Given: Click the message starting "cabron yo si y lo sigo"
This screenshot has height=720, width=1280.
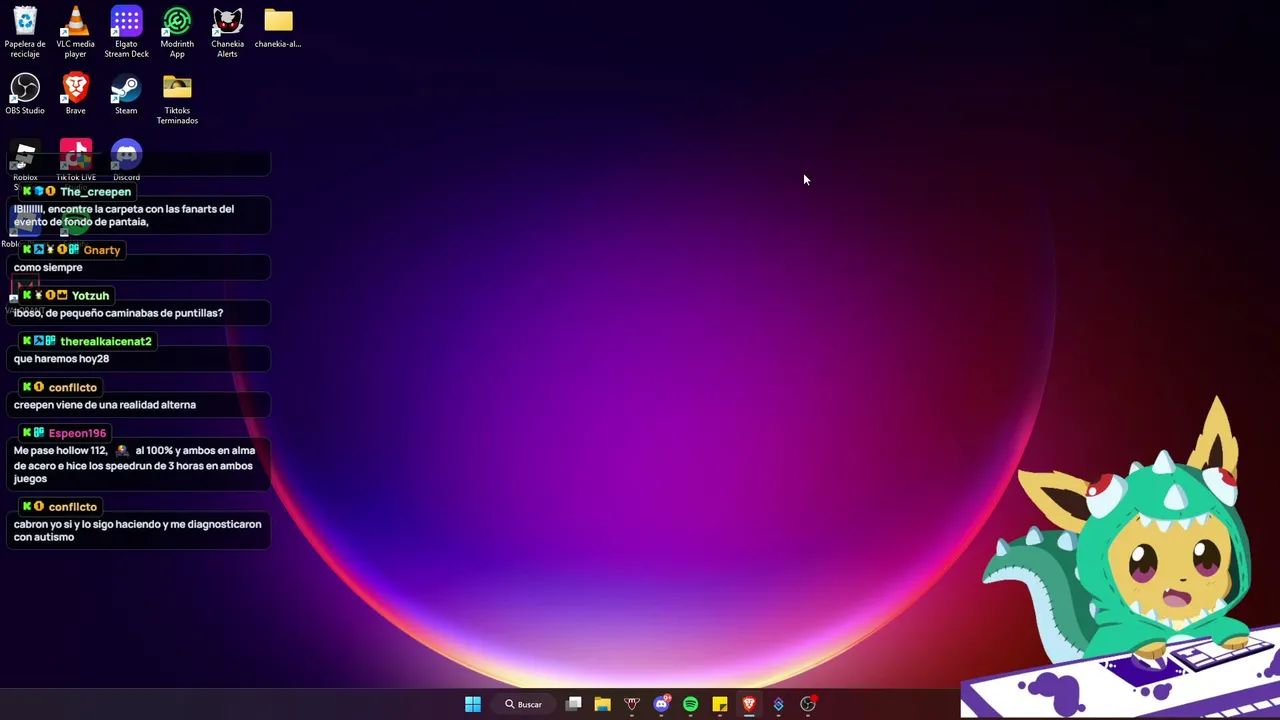Looking at the screenshot, I should tap(137, 531).
